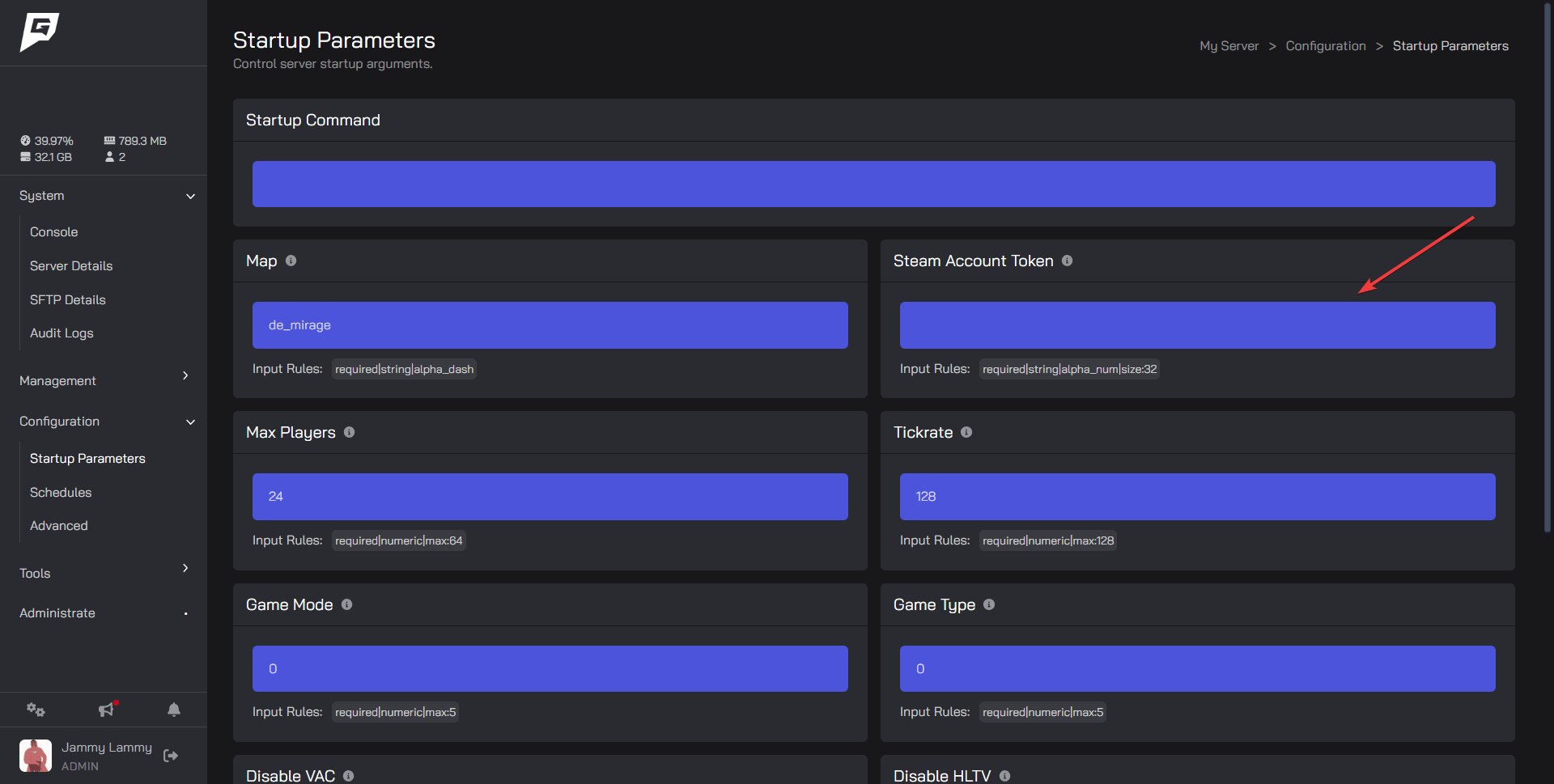Select Schedules from the sidebar
Image resolution: width=1554 pixels, height=784 pixels.
(60, 492)
